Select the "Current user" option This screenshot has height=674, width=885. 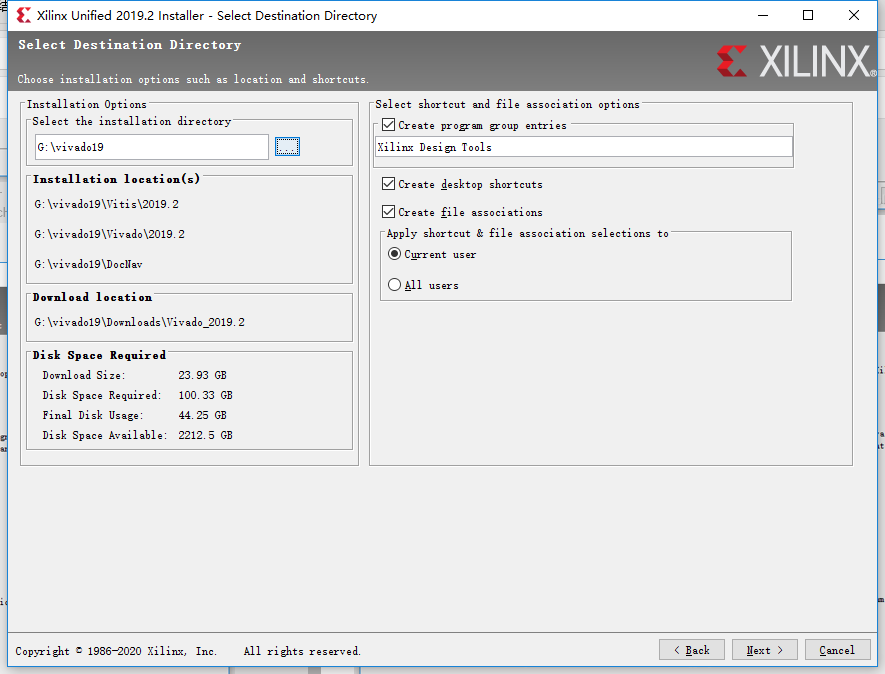(394, 253)
